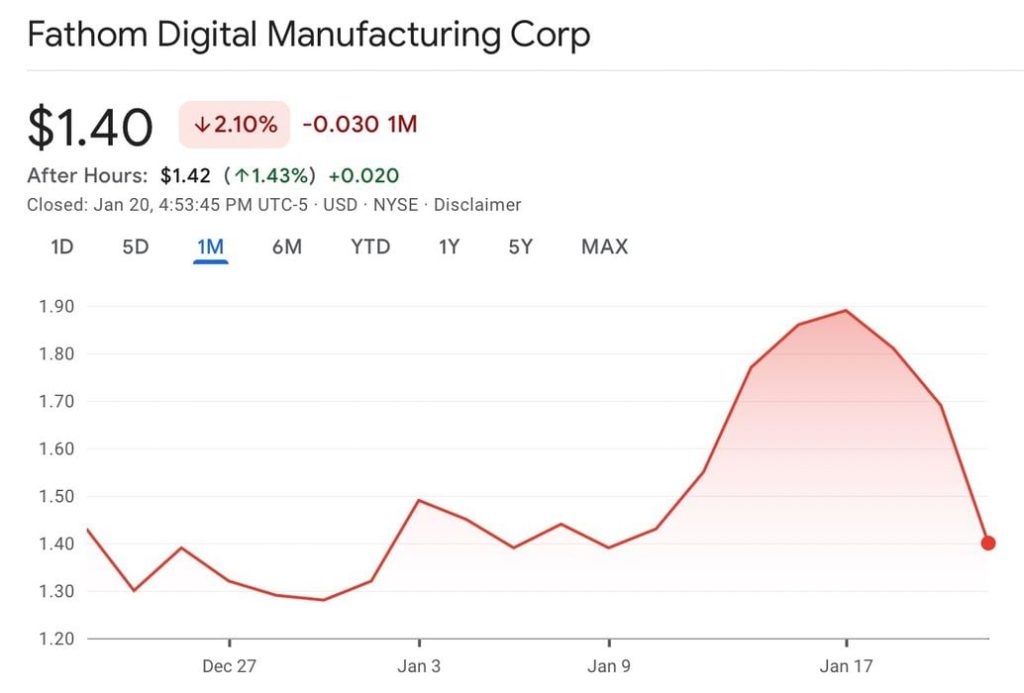Show MAX price history

tap(604, 246)
